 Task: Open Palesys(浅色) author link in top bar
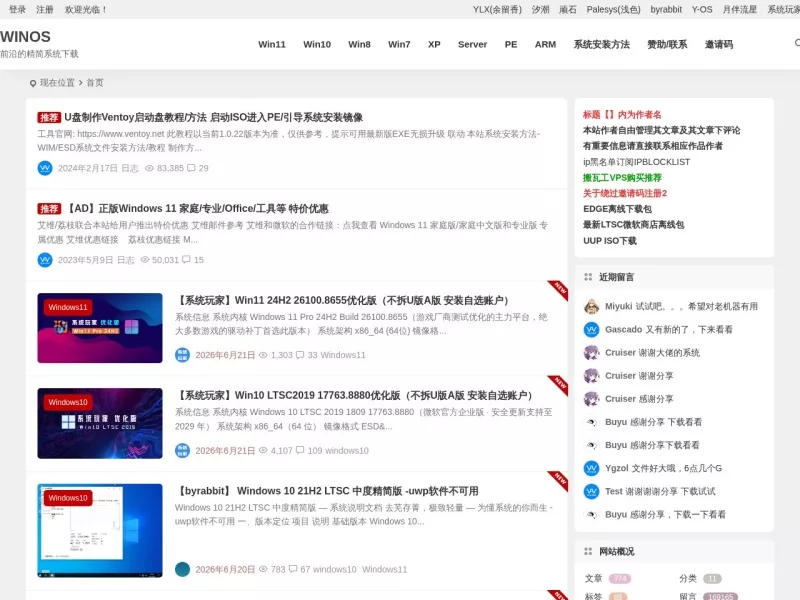pyautogui.click(x=613, y=9)
